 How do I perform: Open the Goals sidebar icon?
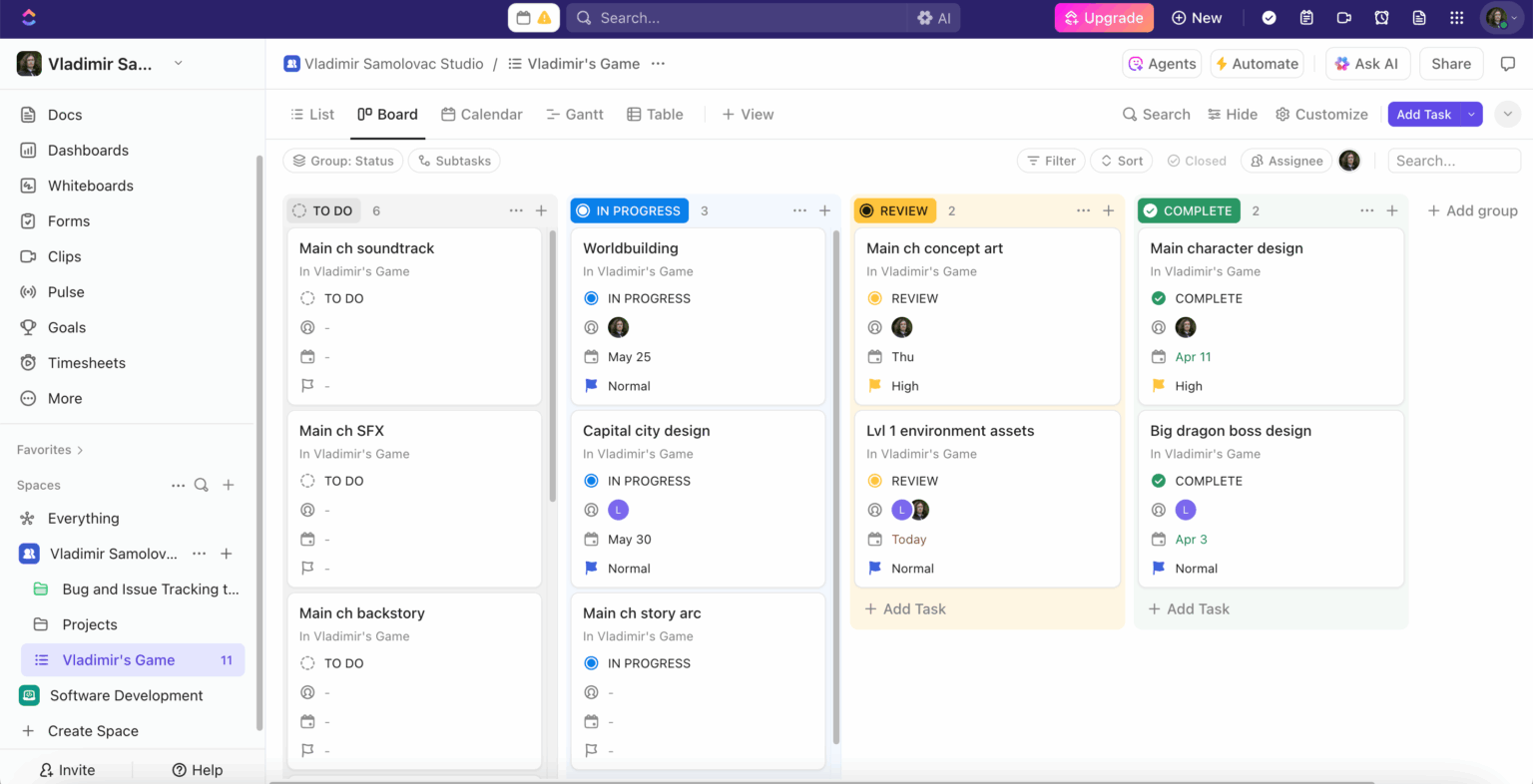pyautogui.click(x=30, y=327)
